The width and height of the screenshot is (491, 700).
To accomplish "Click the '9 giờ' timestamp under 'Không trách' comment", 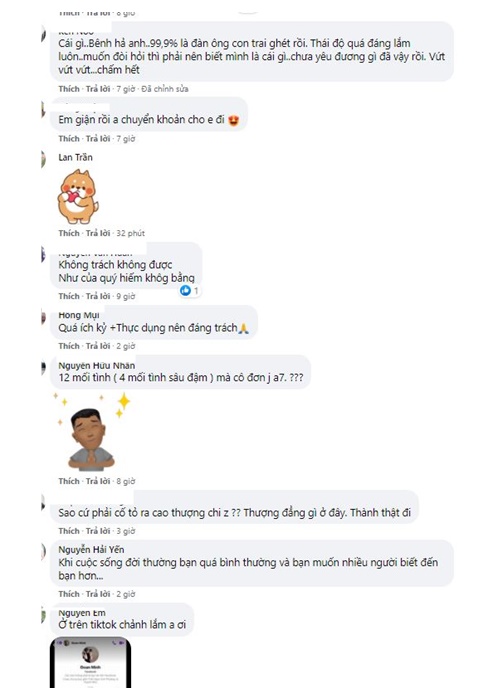I will point(125,296).
